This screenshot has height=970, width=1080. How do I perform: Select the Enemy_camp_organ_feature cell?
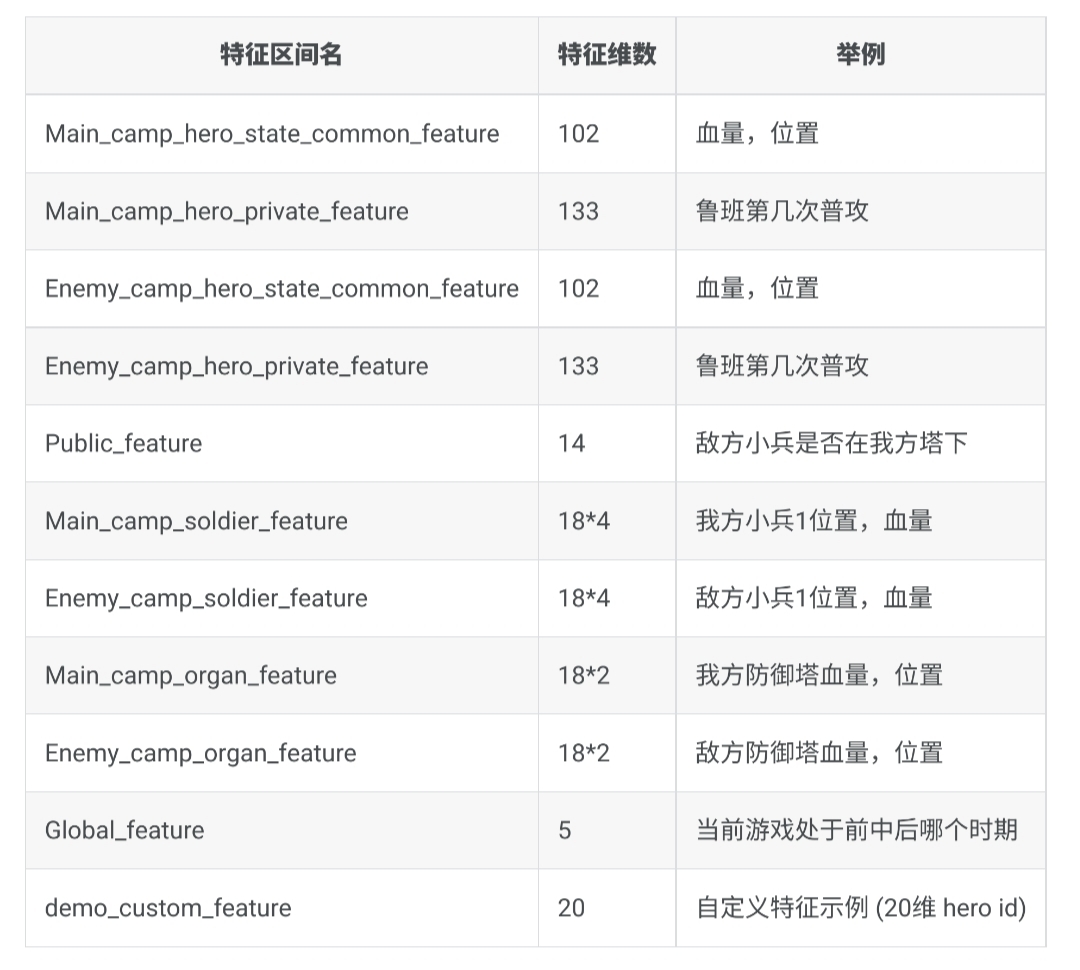200,753
